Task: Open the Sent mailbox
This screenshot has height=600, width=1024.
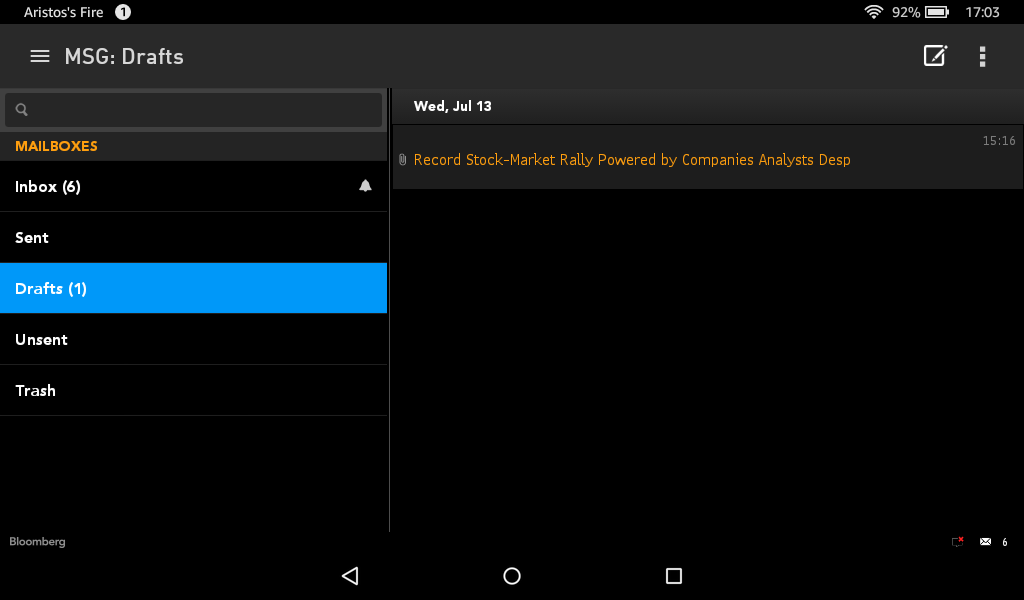Action: [x=150, y=237]
